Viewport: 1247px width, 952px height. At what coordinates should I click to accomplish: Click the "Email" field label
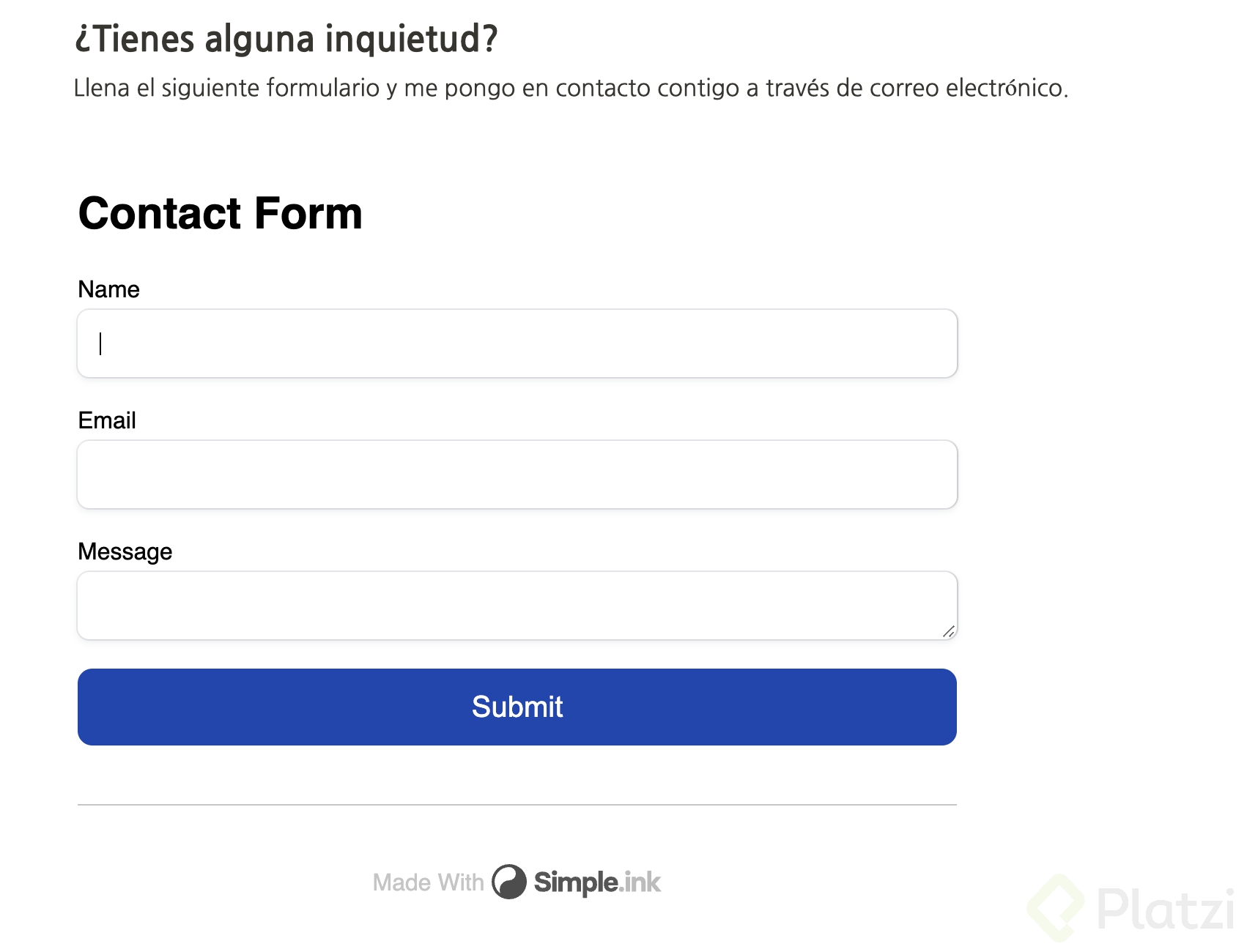107,420
